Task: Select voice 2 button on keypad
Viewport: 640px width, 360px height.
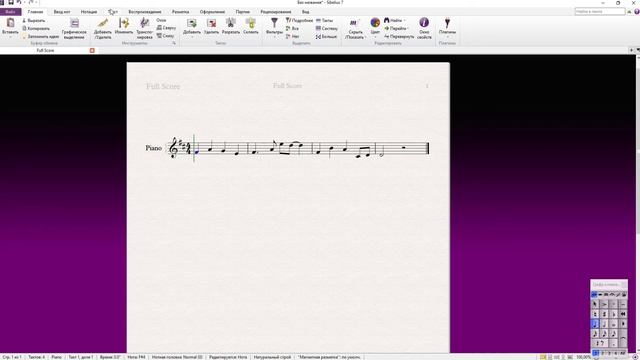Action: (603, 353)
